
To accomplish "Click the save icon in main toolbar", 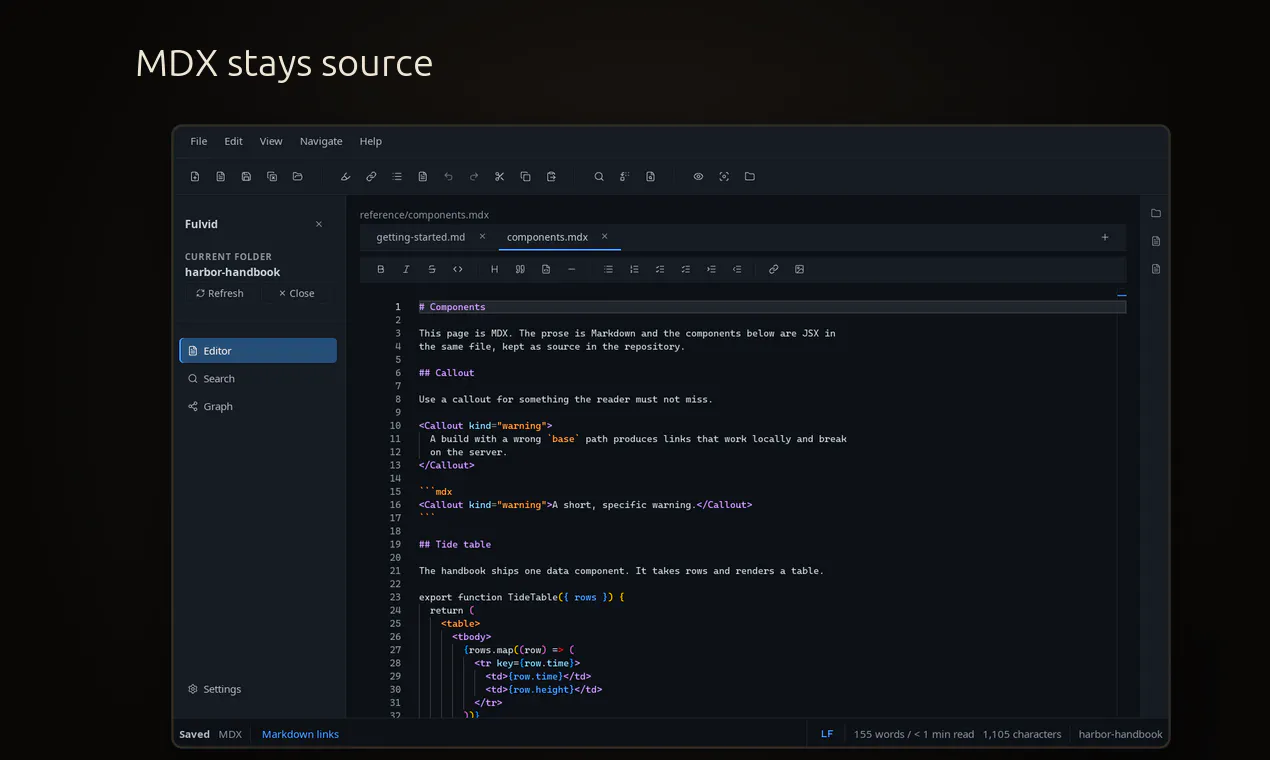I will pos(246,177).
